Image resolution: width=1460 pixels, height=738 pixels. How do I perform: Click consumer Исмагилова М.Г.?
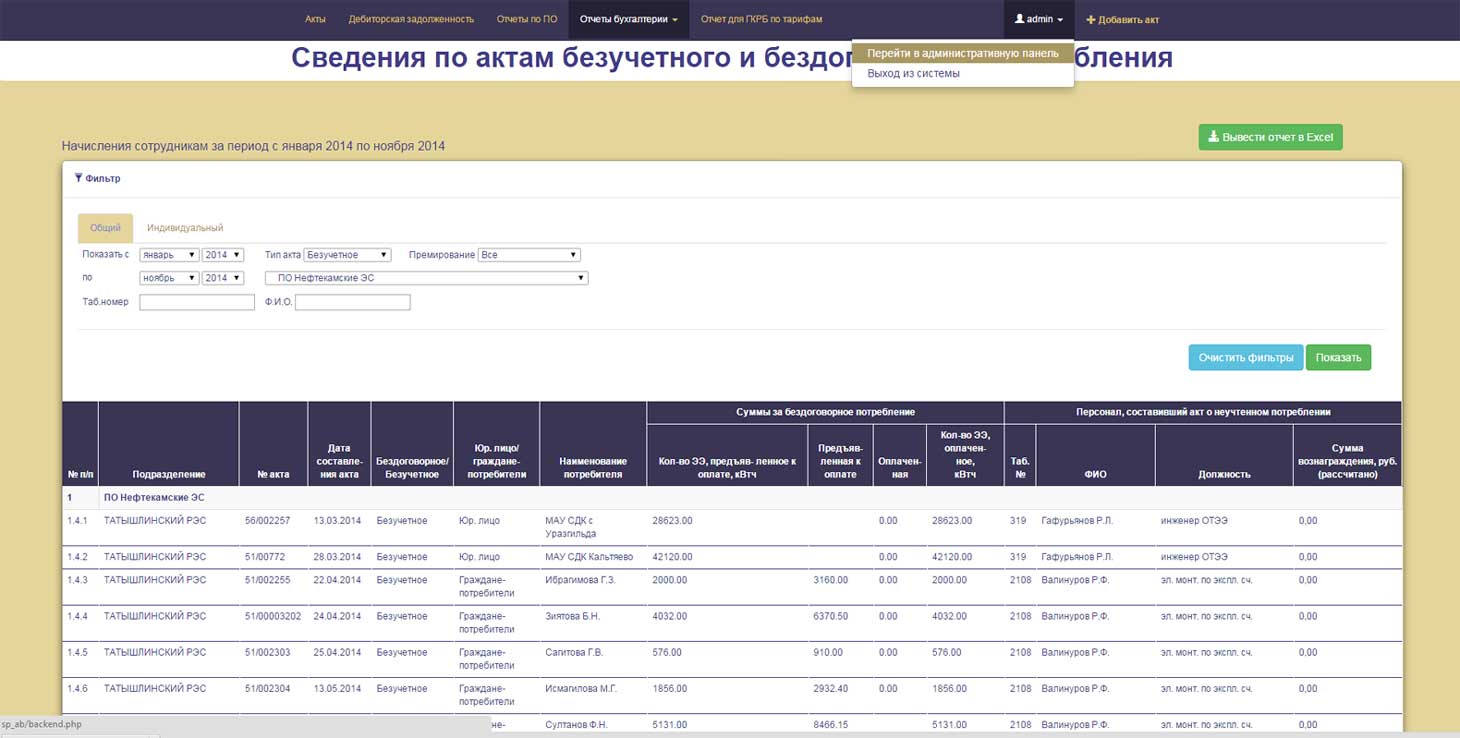(x=581, y=688)
